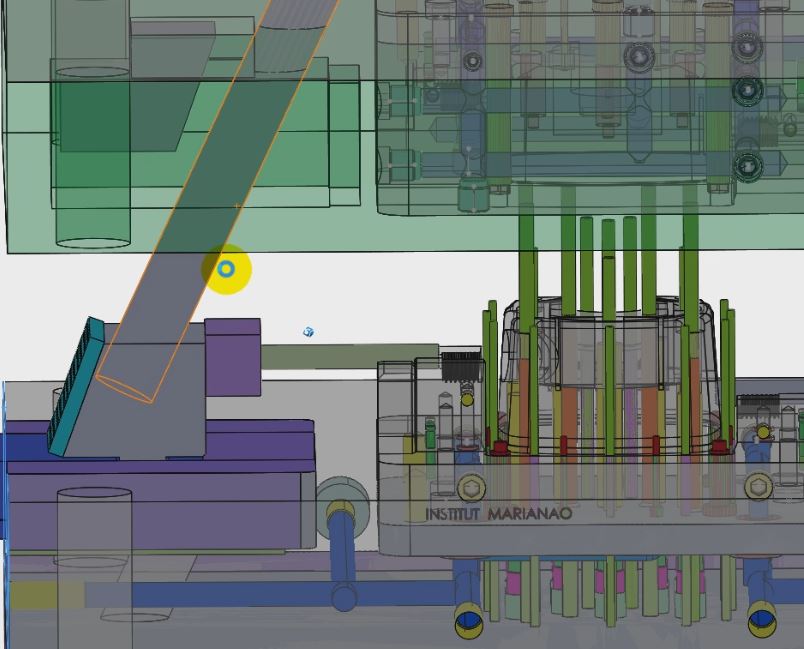Select the purple slider block behind angled pin
This screenshot has height=649, width=804.
point(233,355)
